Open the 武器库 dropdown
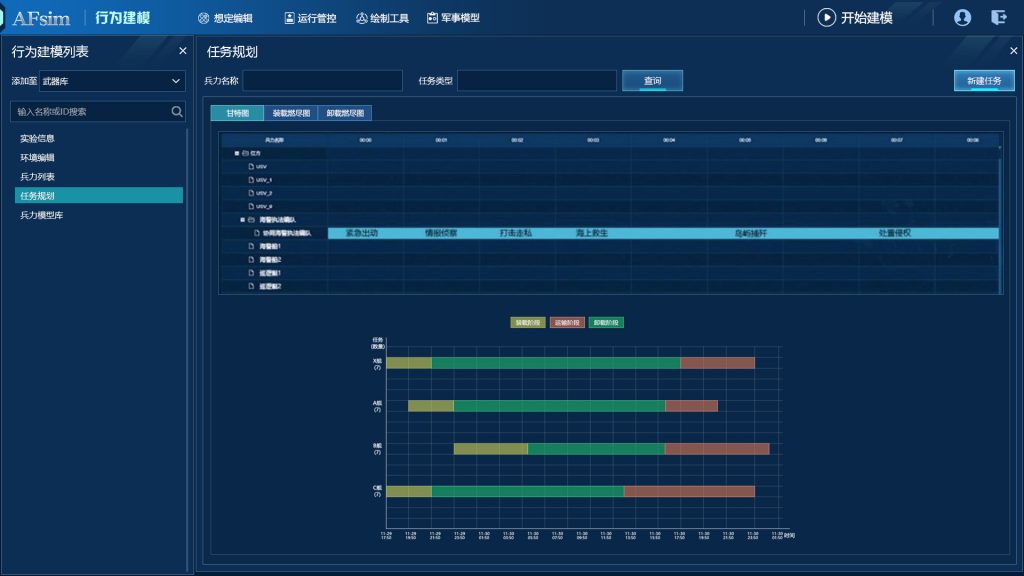Screen dimensions: 1024x576 [111, 81]
